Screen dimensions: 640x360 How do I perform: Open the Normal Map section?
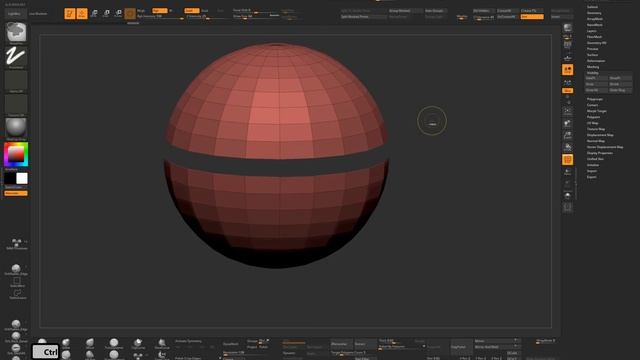pos(596,141)
